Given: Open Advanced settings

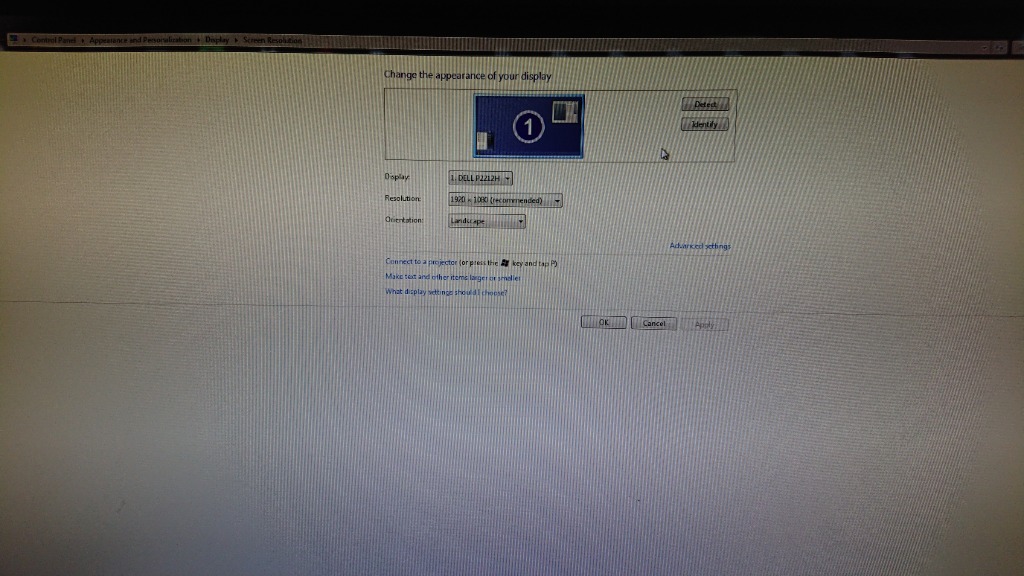Looking at the screenshot, I should (699, 245).
